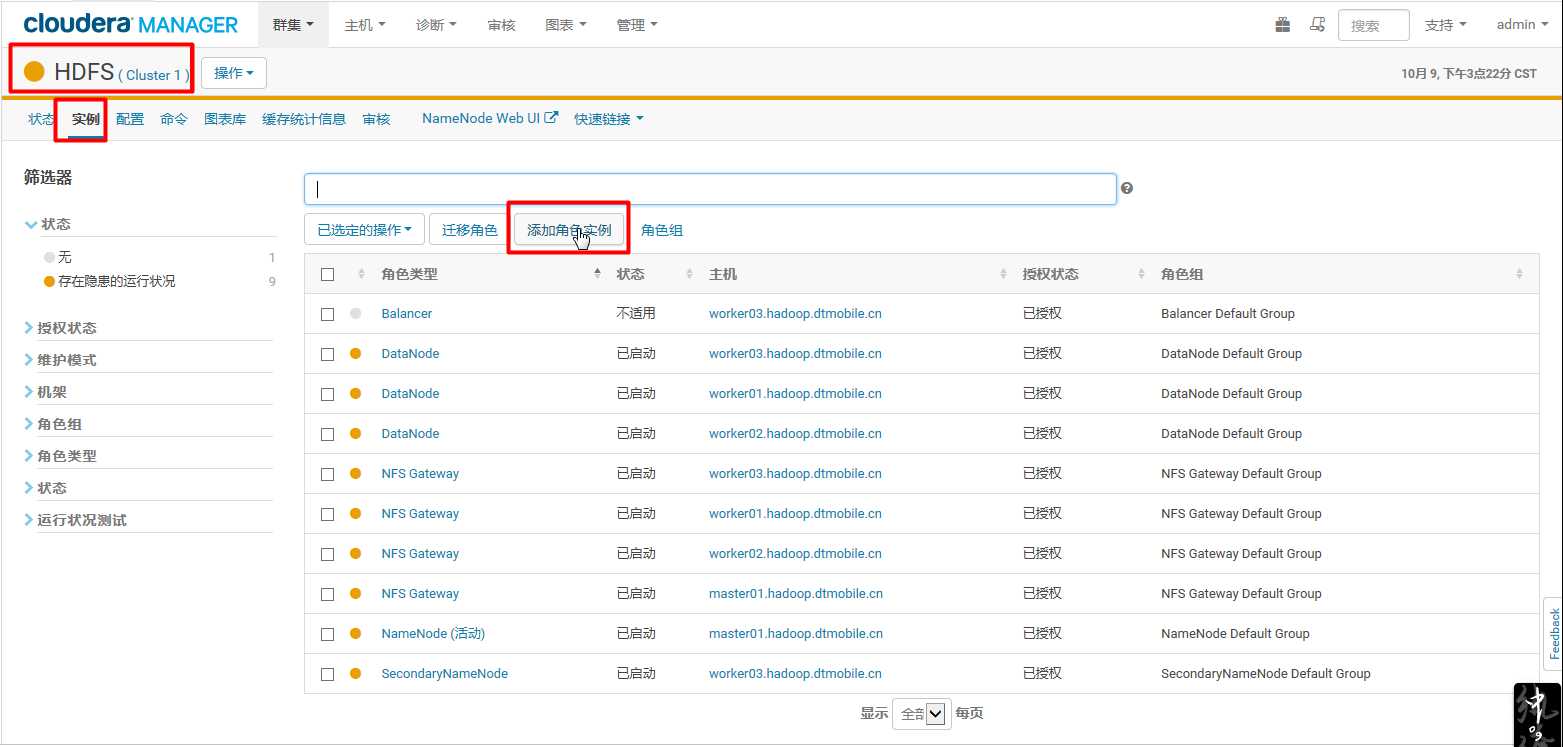1563x747 pixels.
Task: Open the 审核 top menu item
Action: click(x=502, y=25)
